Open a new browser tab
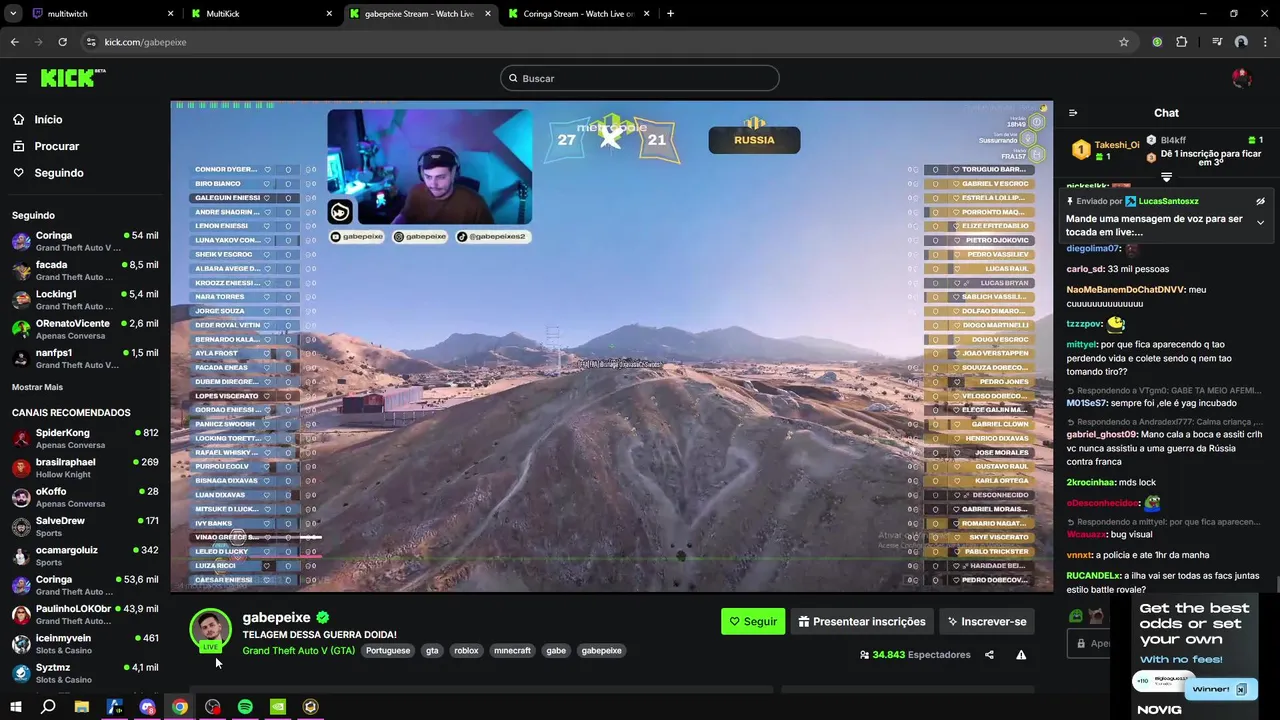1280x720 pixels. (670, 14)
